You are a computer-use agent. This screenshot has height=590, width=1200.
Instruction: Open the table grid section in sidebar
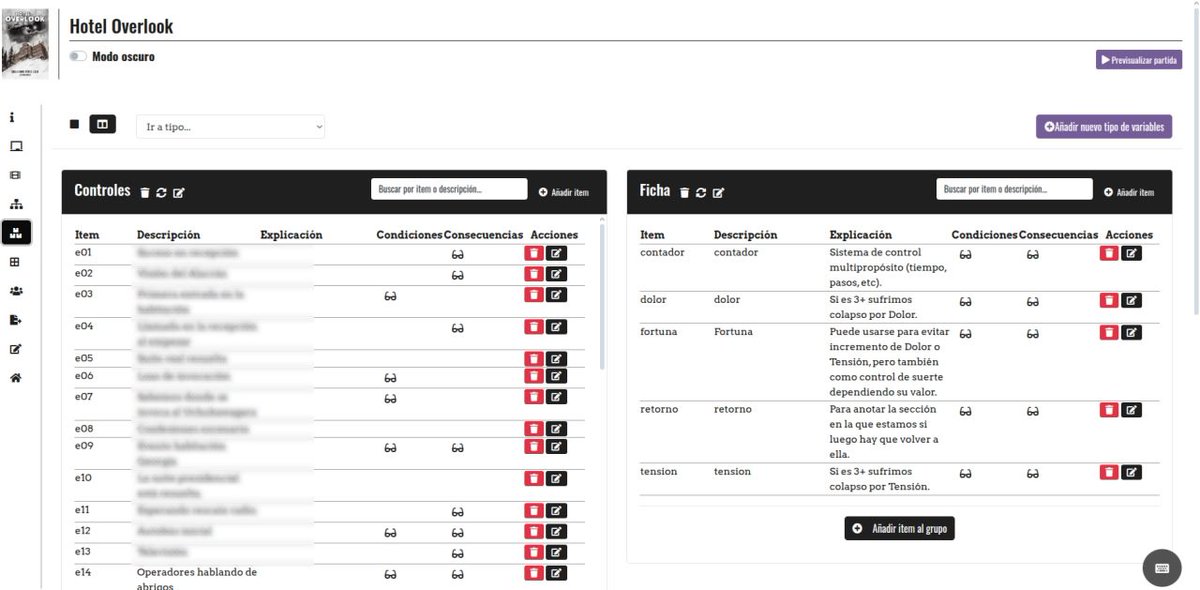coord(16,262)
